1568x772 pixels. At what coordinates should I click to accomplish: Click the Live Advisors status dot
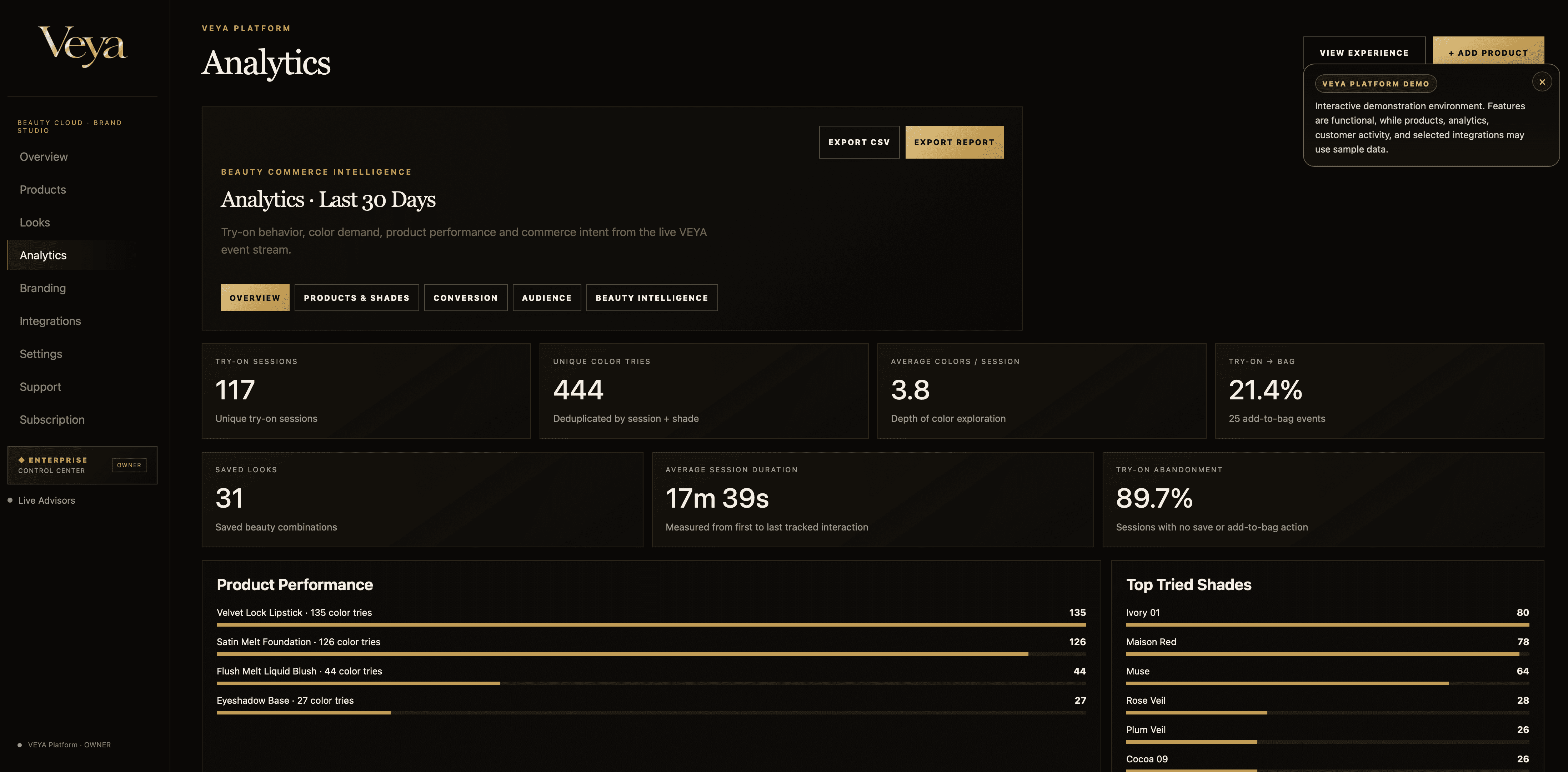pyautogui.click(x=10, y=500)
